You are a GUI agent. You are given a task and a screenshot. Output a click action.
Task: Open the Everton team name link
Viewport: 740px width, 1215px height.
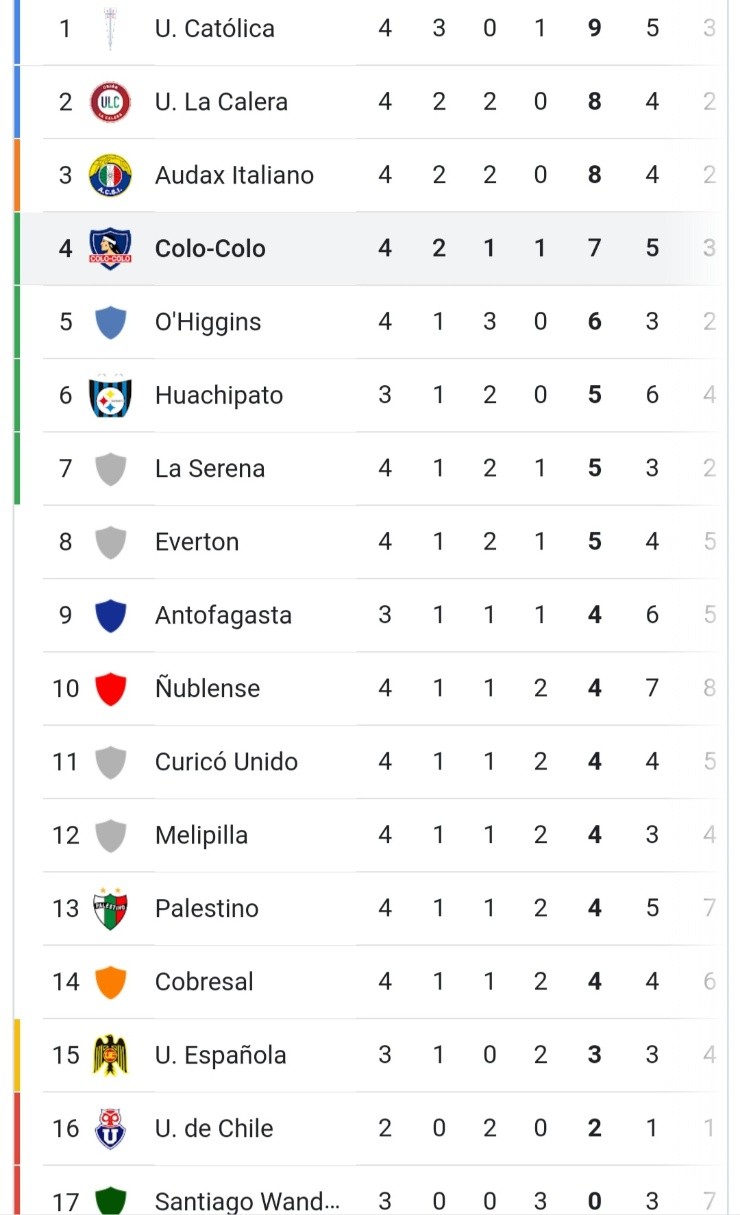197,542
